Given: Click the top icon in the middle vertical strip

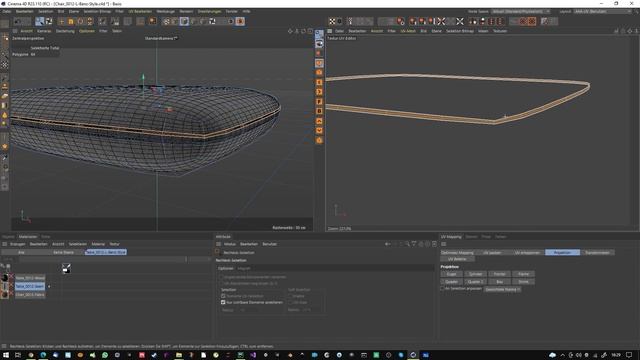Looking at the screenshot, I should 319,33.
